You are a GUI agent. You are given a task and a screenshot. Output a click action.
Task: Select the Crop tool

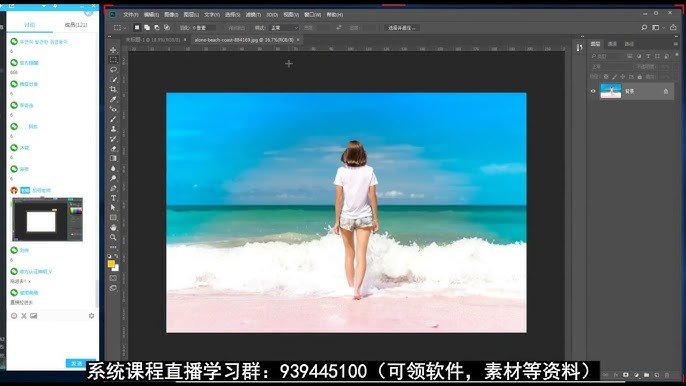(113, 89)
